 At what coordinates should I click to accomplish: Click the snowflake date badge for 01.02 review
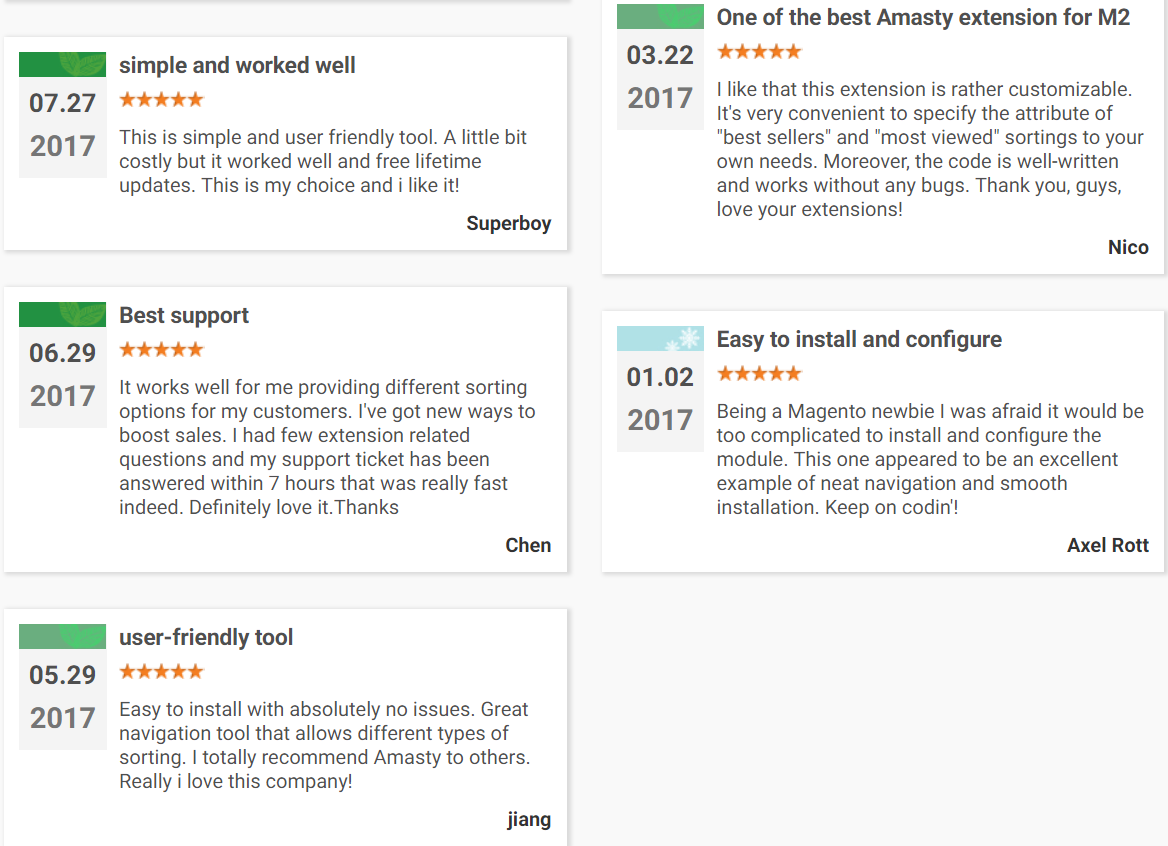click(x=660, y=389)
